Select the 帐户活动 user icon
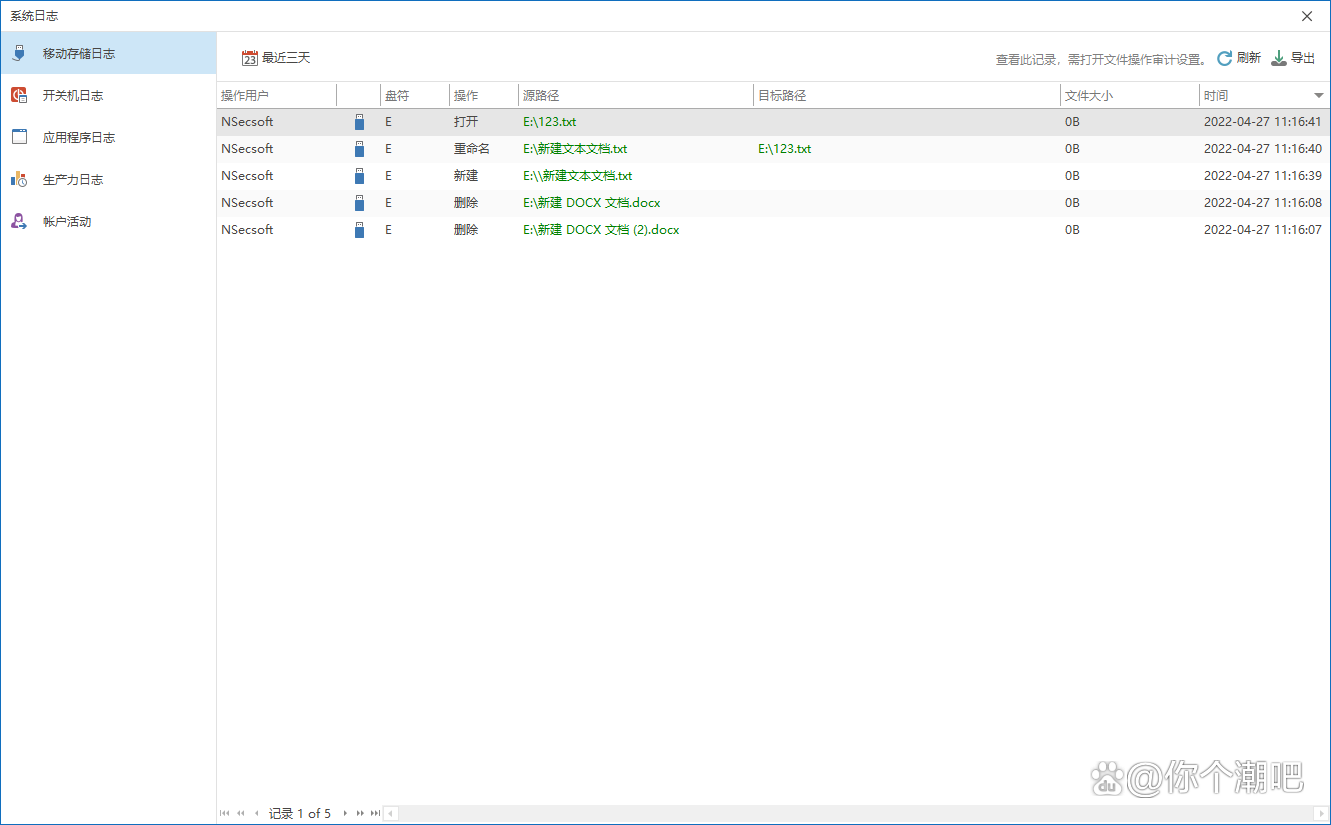 (19, 221)
